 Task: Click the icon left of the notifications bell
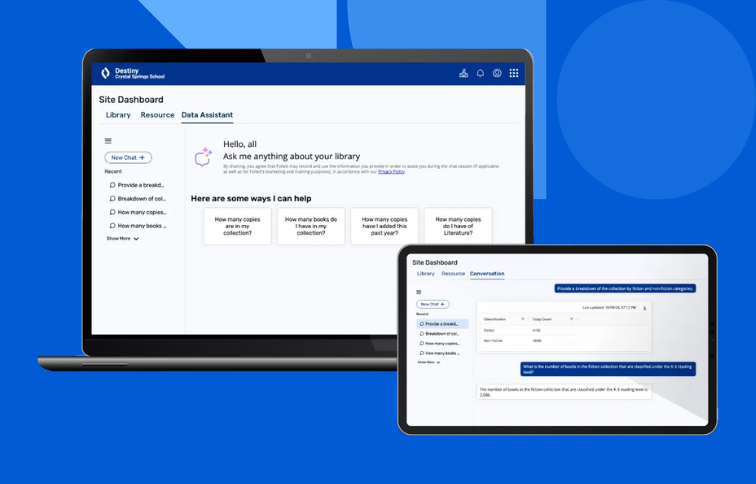463,73
